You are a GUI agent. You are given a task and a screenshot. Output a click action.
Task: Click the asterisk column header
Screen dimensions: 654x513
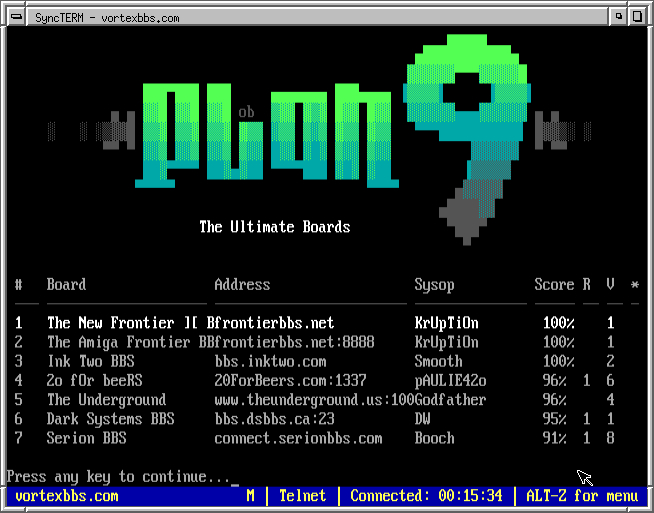pyautogui.click(x=635, y=285)
